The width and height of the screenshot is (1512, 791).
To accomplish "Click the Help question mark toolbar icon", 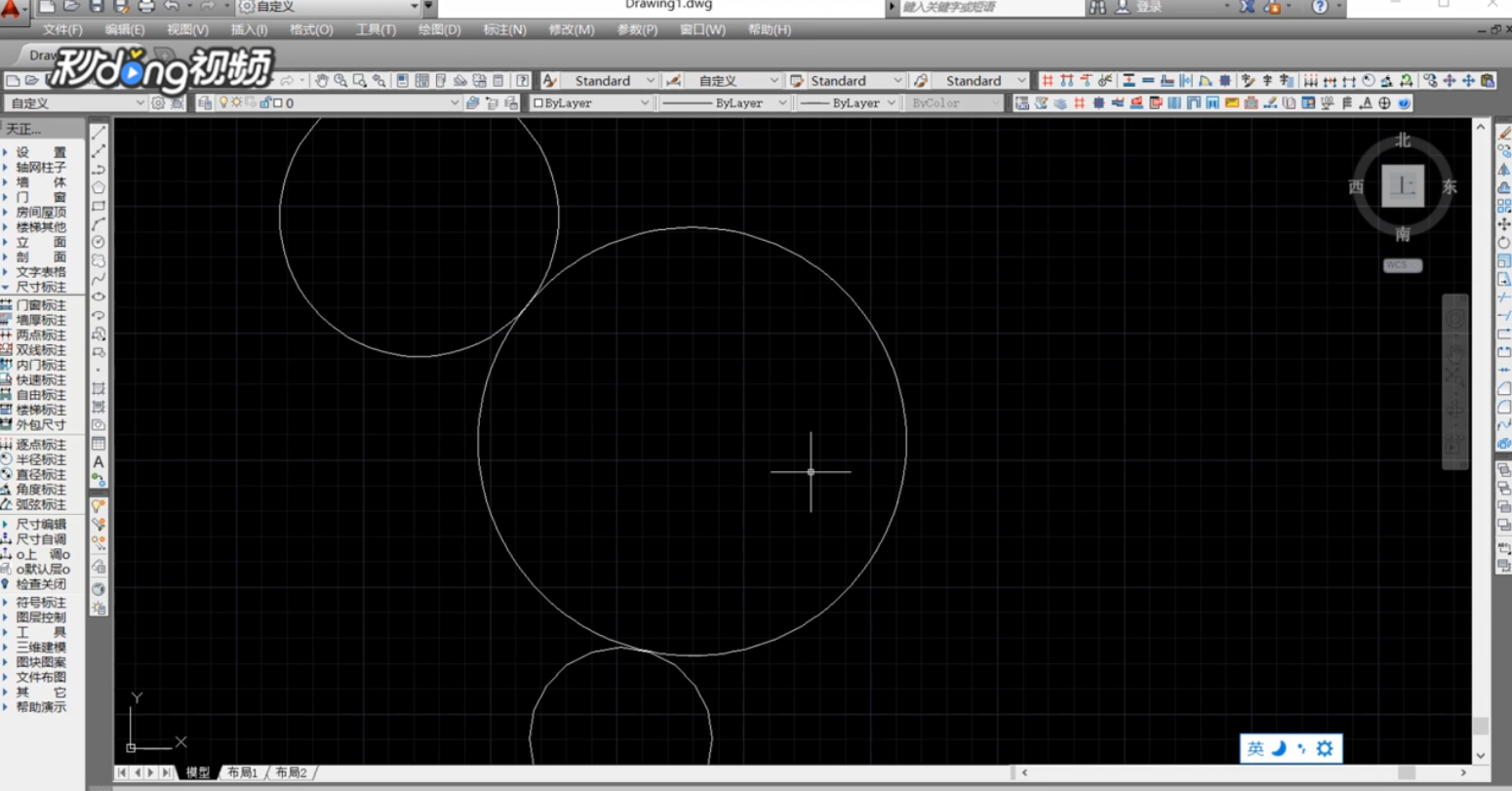I will (x=523, y=81).
